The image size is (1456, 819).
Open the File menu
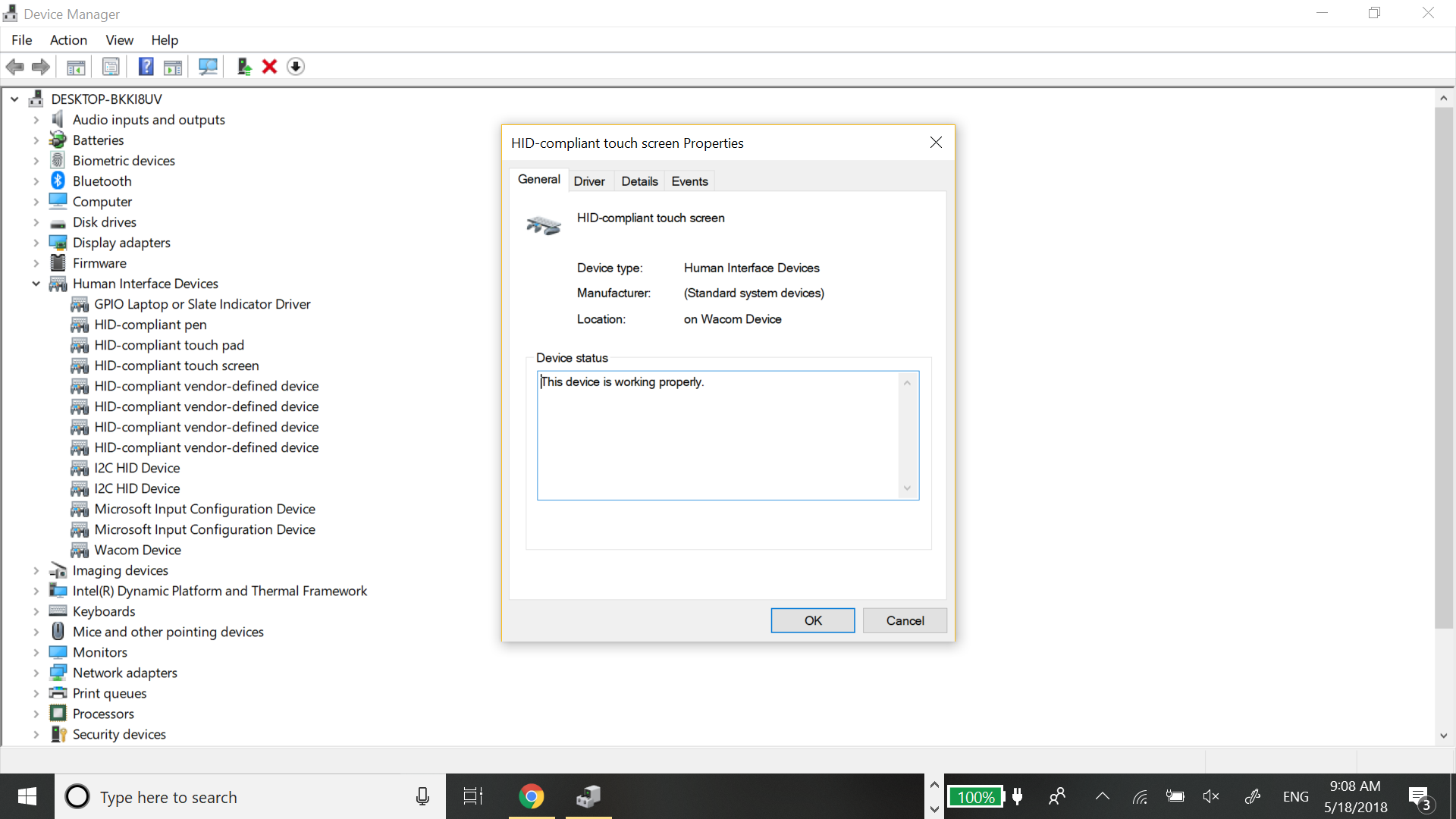(22, 40)
